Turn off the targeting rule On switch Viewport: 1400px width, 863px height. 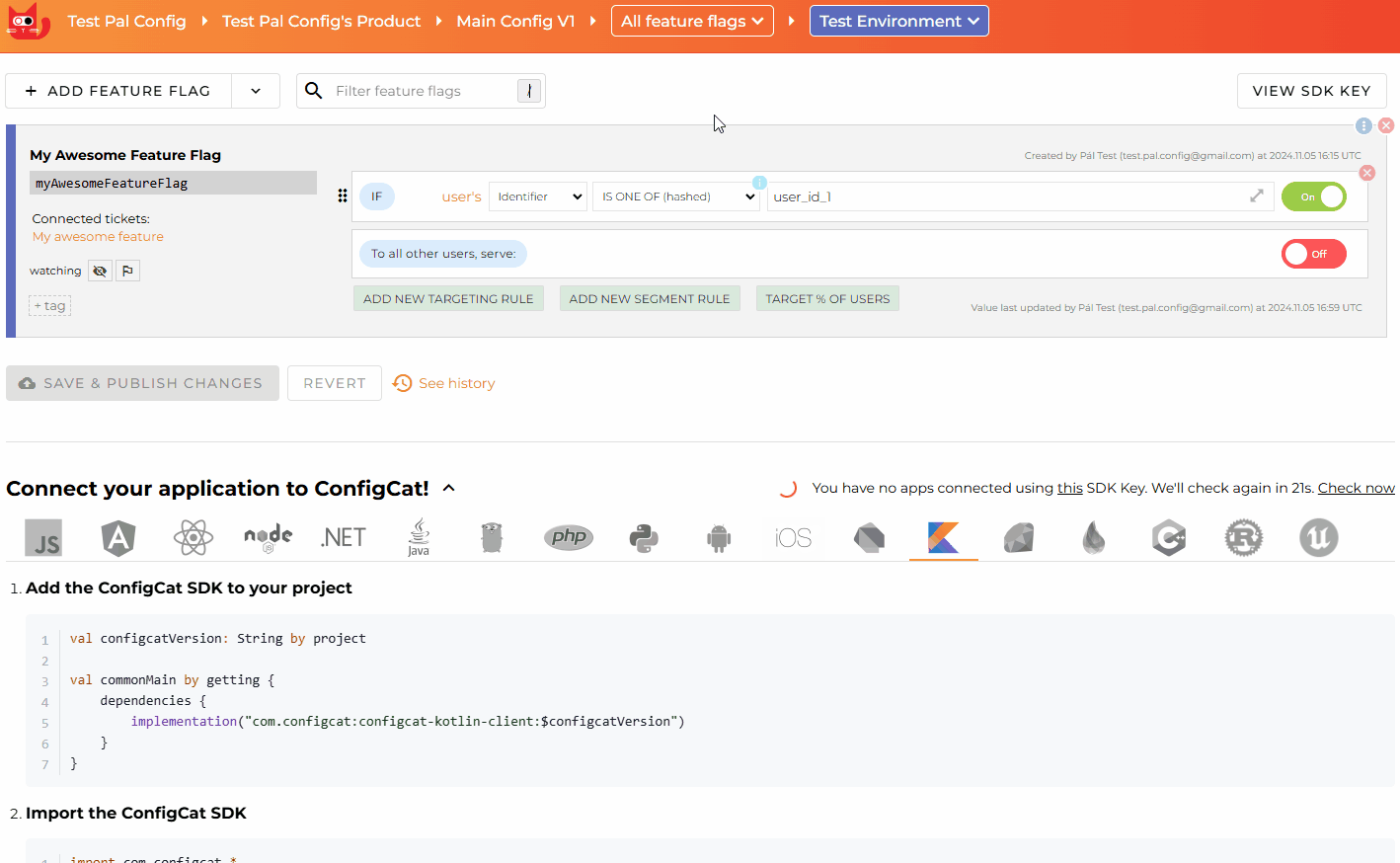1313,196
